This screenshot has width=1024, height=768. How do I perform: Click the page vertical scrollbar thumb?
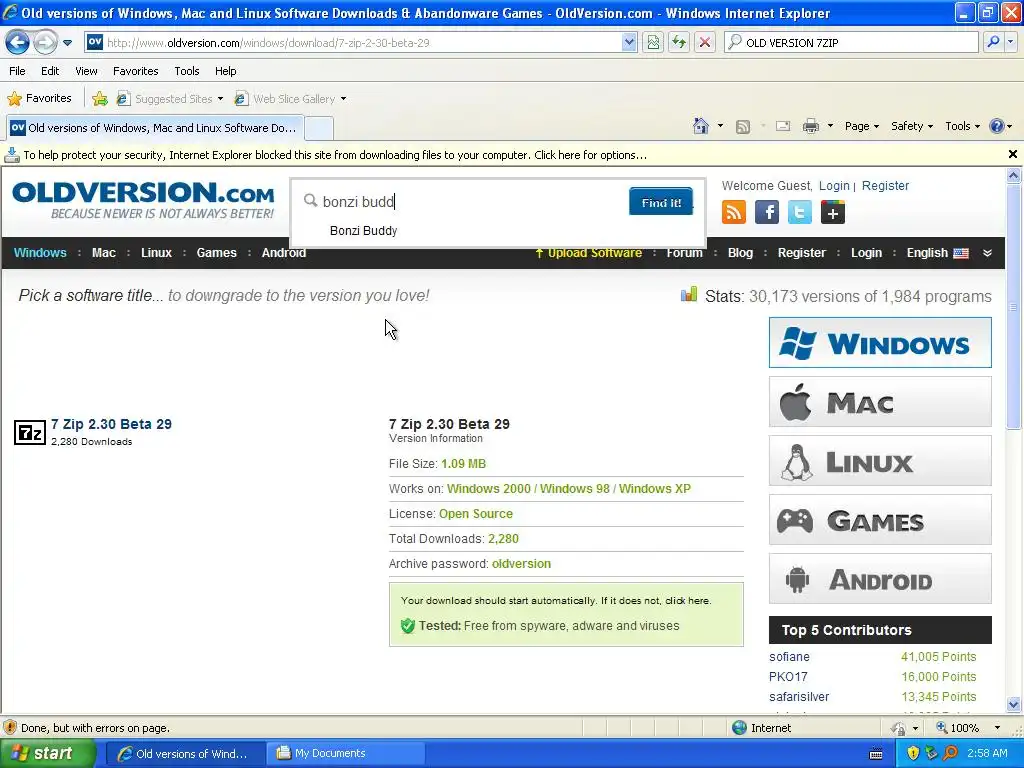click(1013, 307)
